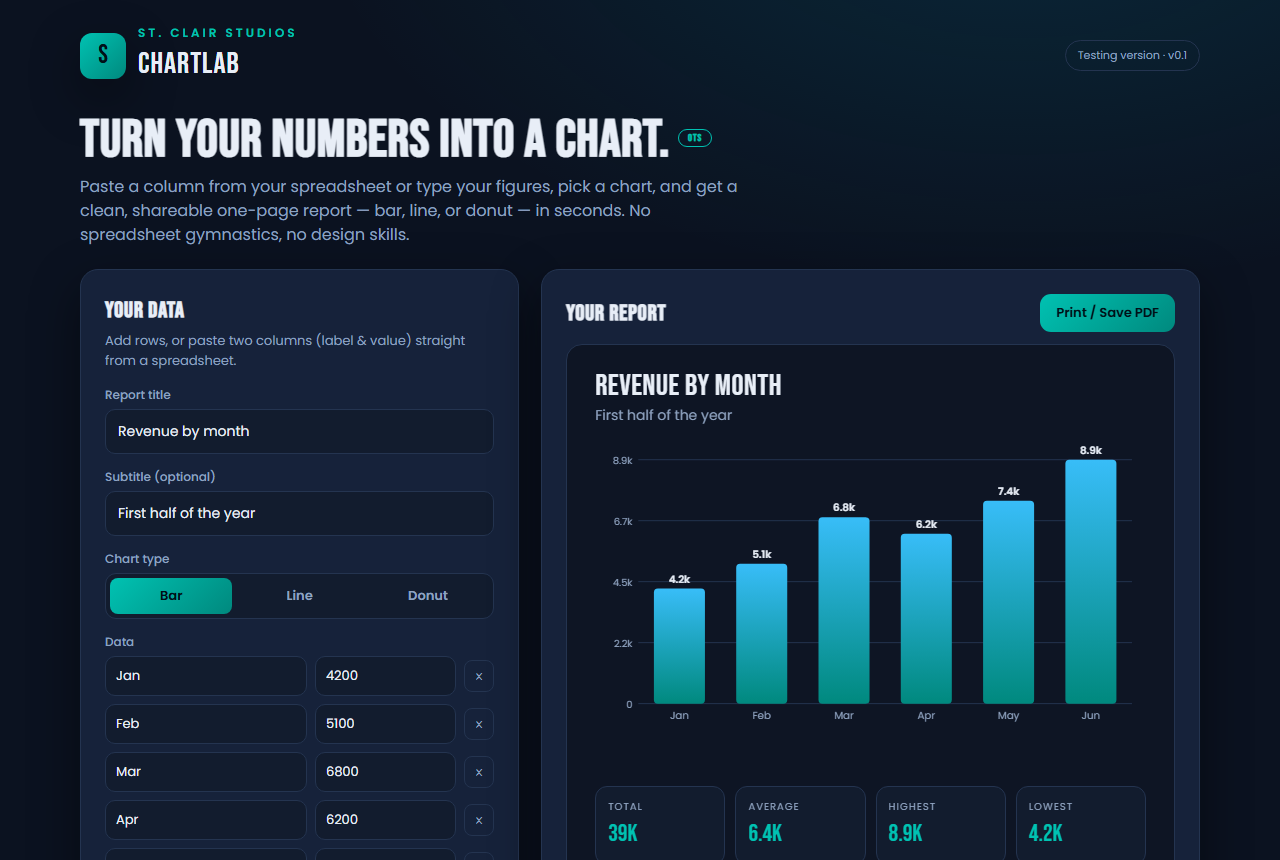Click the Apr bar in the chart
Image resolution: width=1280 pixels, height=860 pixels.
click(x=926, y=619)
